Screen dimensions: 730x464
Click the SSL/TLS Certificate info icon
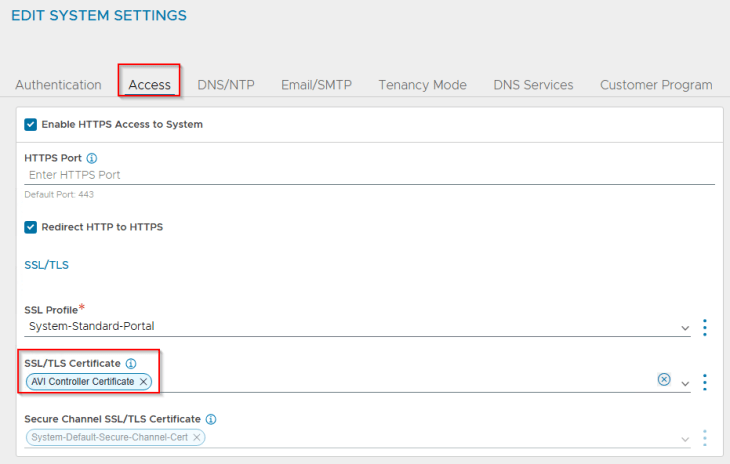(131, 363)
